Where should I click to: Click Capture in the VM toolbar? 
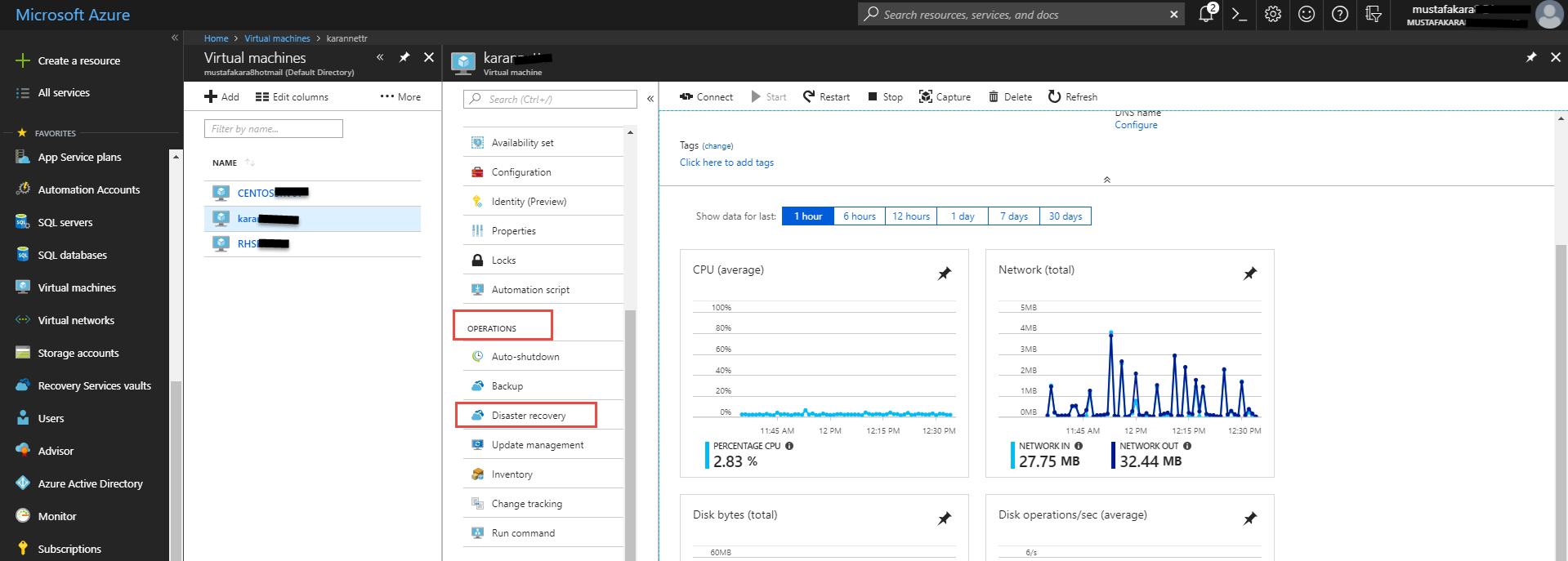pyautogui.click(x=945, y=97)
